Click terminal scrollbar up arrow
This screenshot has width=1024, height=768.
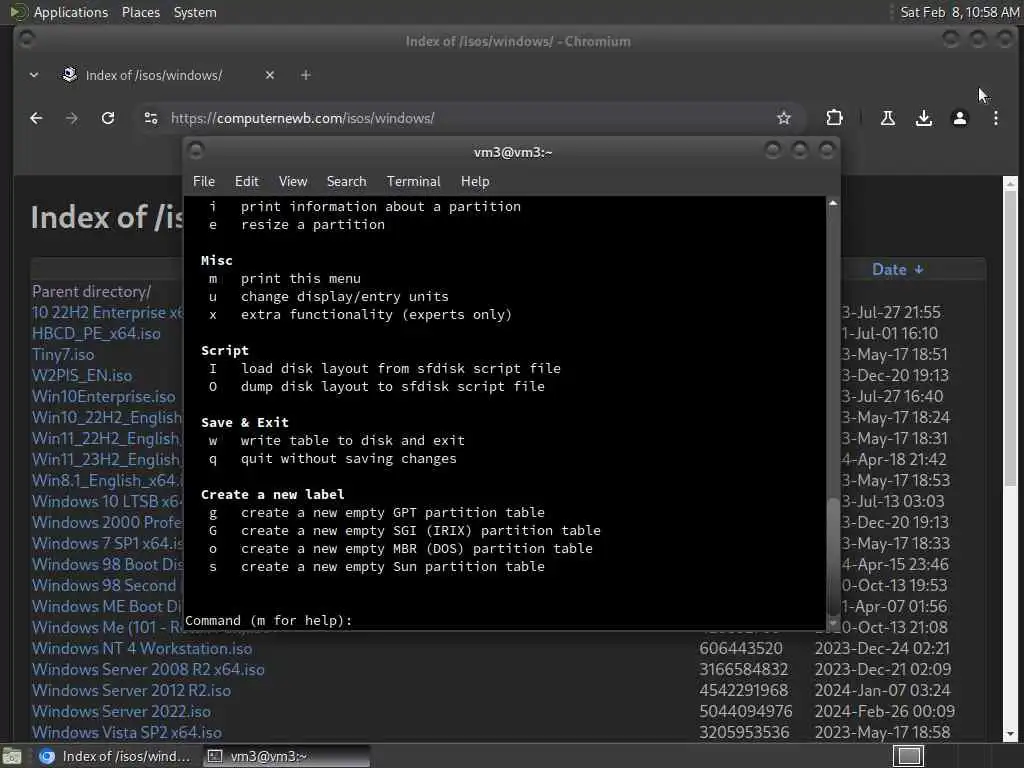(833, 203)
